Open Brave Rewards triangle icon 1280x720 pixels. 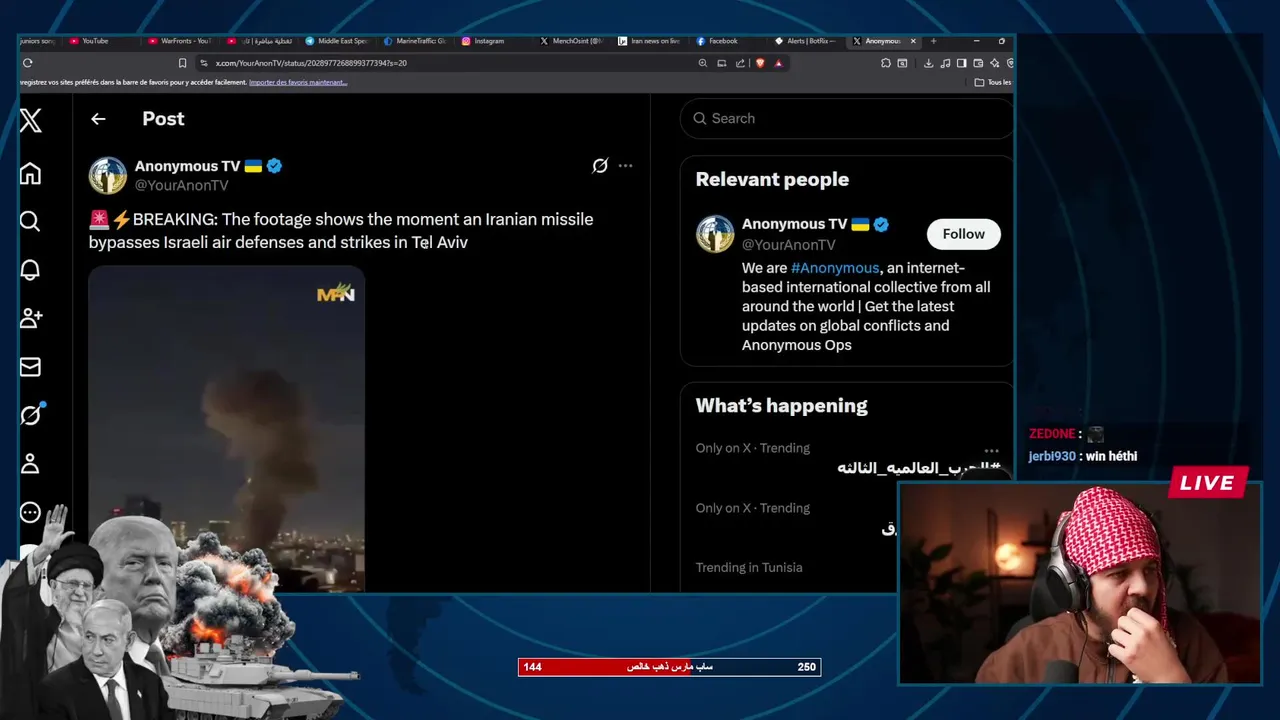(x=778, y=63)
